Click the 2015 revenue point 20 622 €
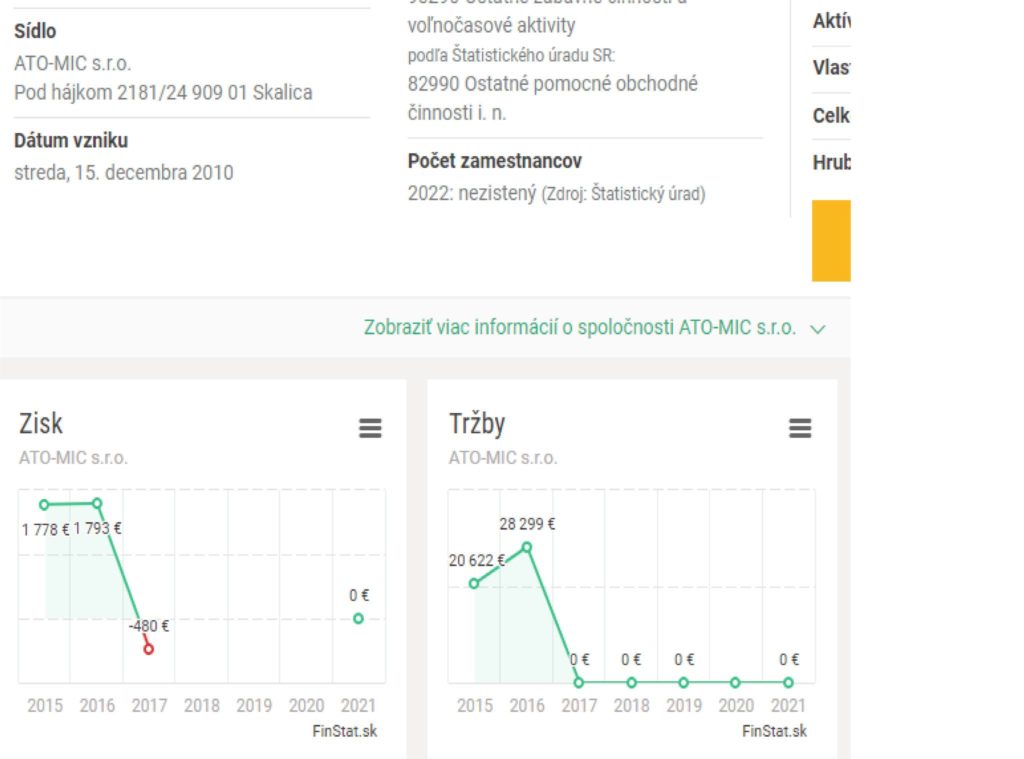 (474, 583)
